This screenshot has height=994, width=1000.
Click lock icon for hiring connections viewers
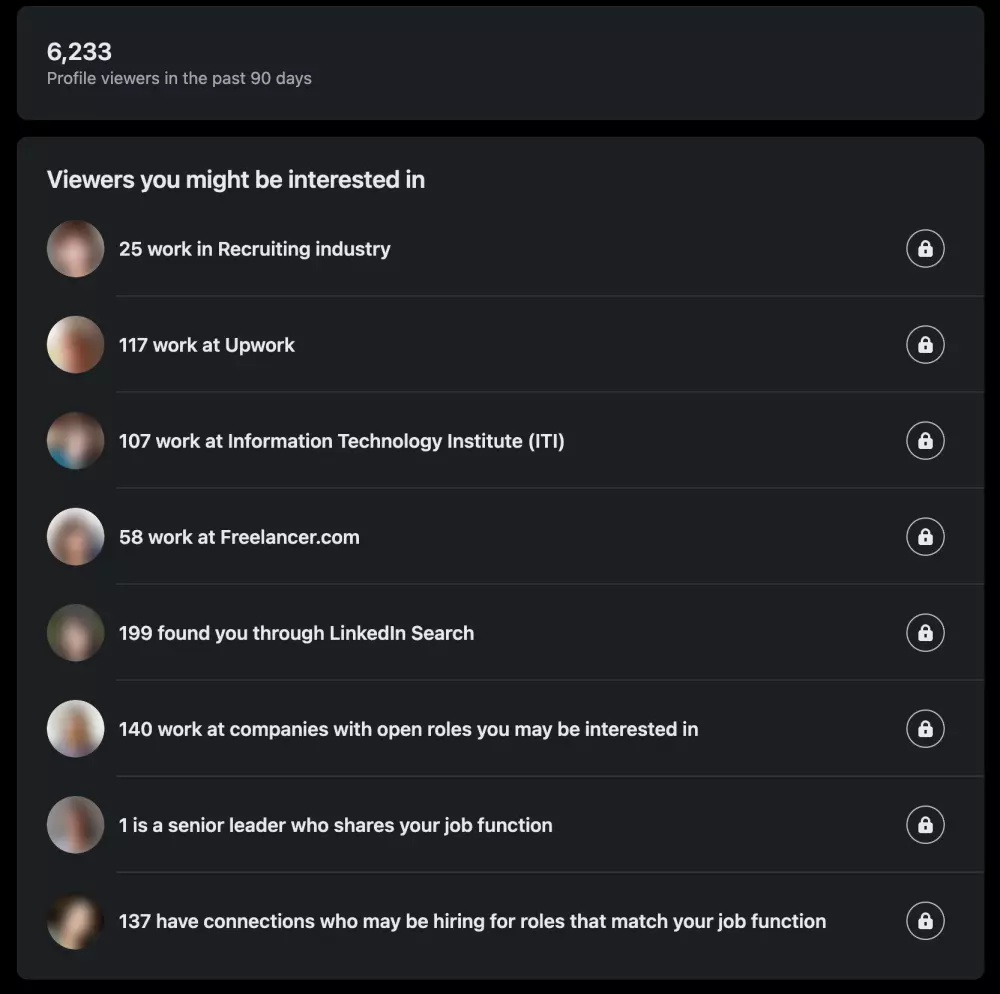pos(925,921)
